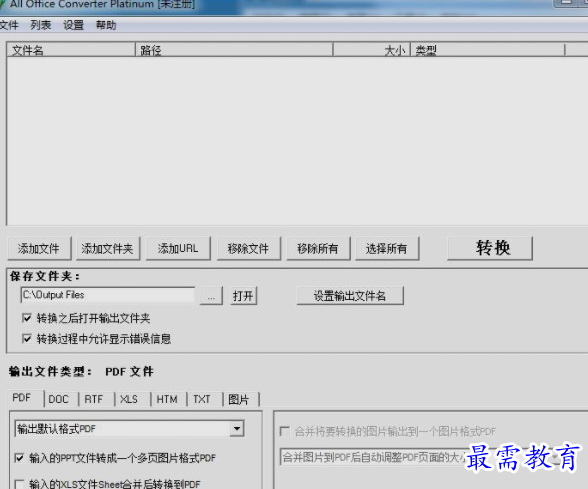588x489 pixels.
Task: Toggle 合并将要转换的图片输出到一个图片格式PDF checkbox
Action: [x=285, y=431]
